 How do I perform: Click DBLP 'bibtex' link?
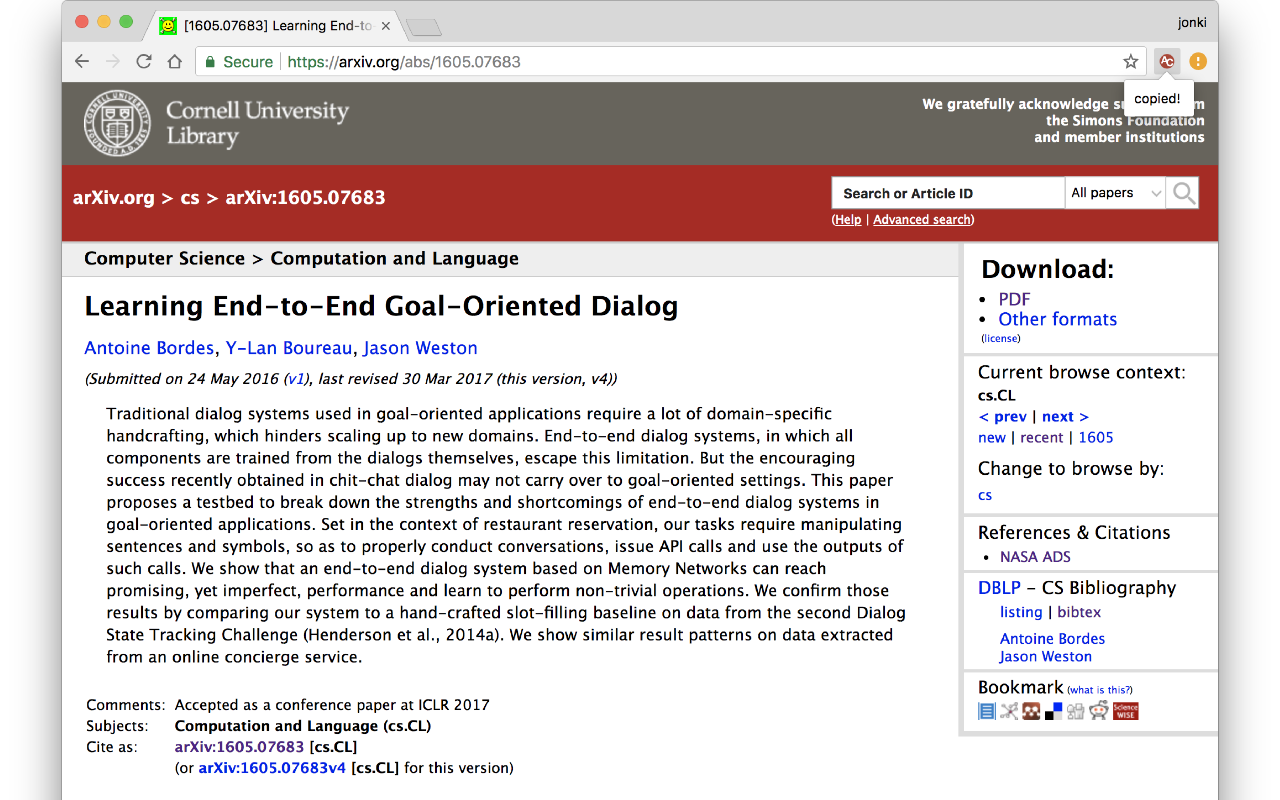[1079, 612]
